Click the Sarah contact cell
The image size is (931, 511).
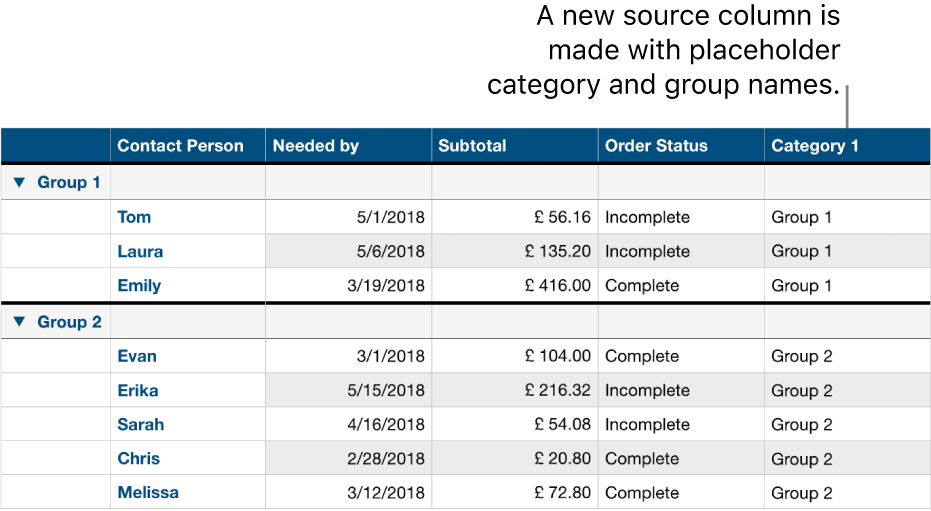pyautogui.click(x=140, y=424)
